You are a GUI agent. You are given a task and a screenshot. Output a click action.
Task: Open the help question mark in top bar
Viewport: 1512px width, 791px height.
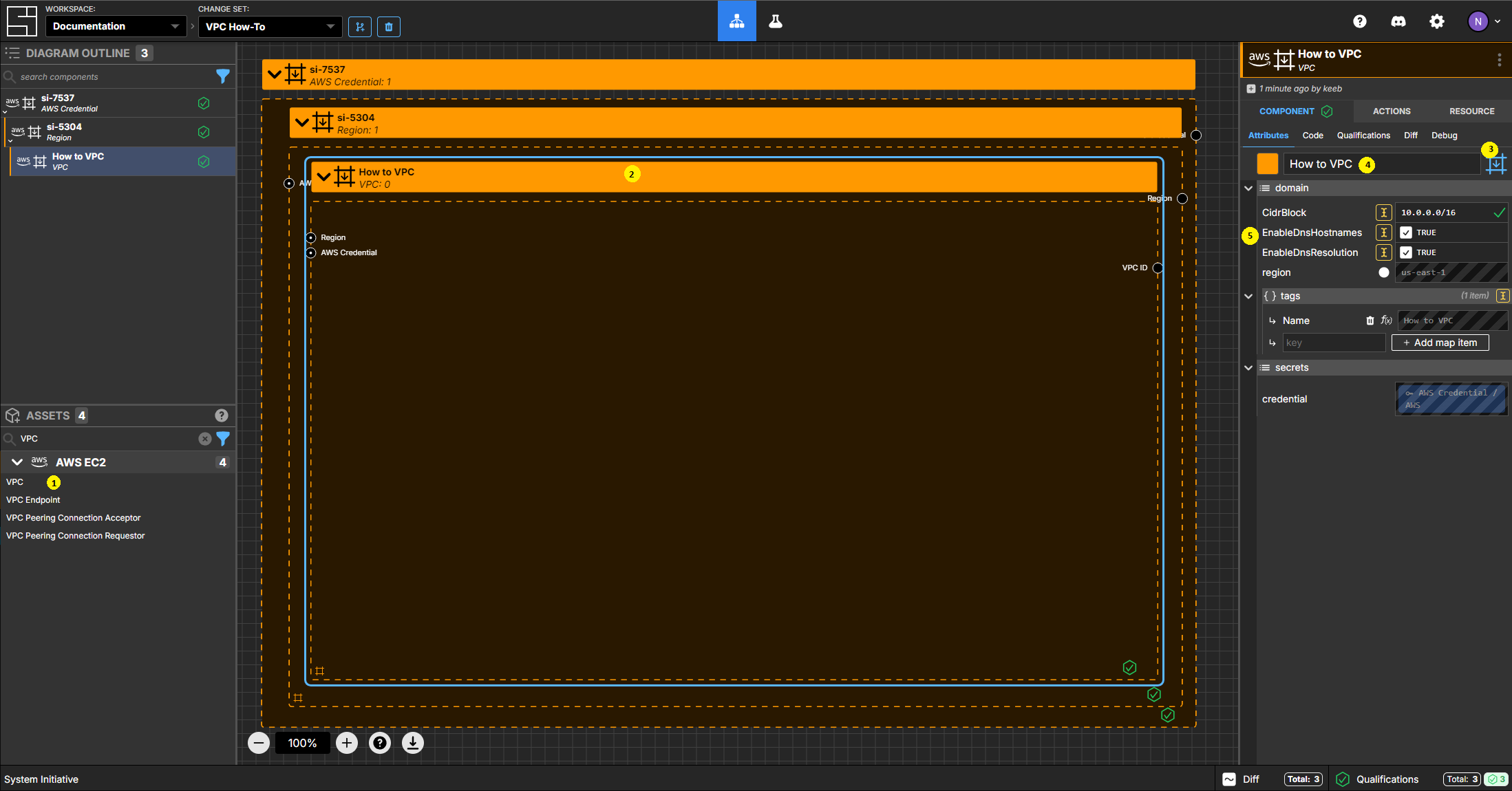[1359, 21]
